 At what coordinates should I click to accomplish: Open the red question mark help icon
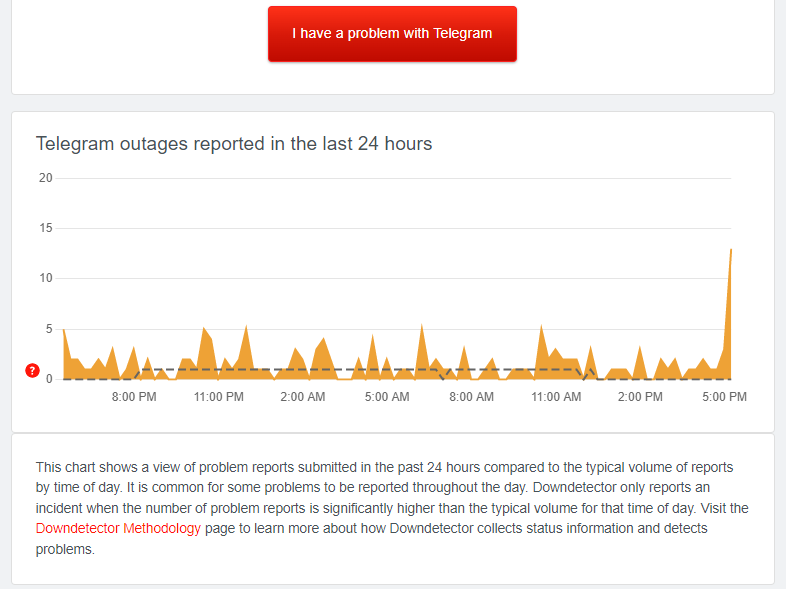tap(33, 370)
